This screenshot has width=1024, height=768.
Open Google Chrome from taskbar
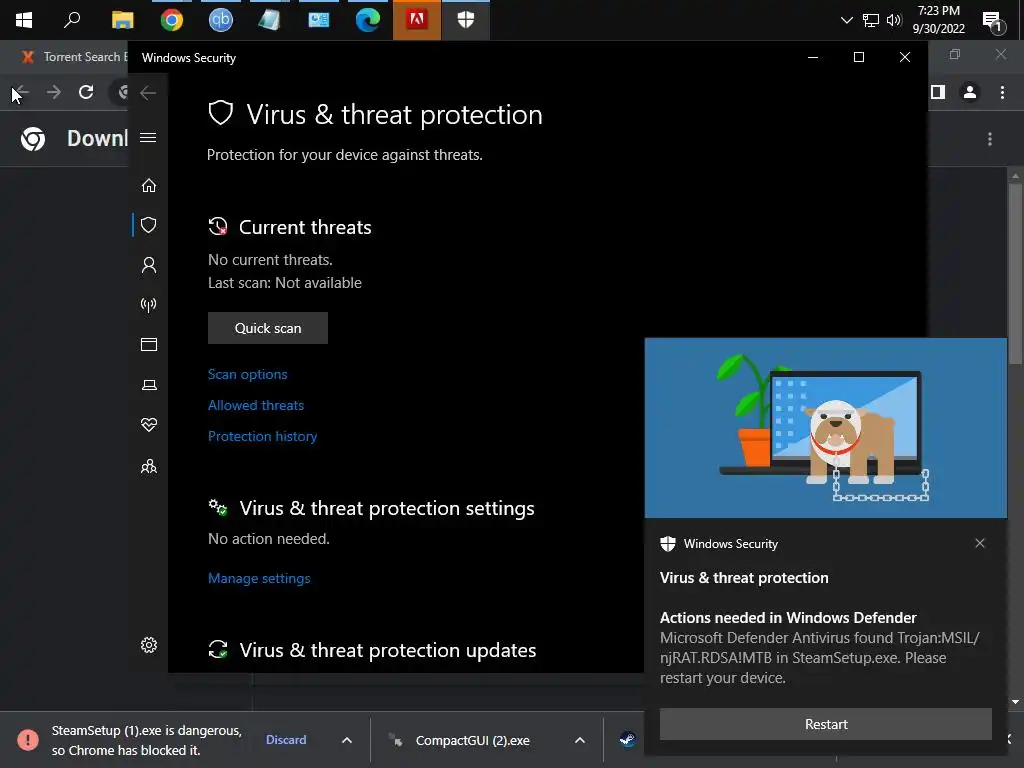coord(172,20)
